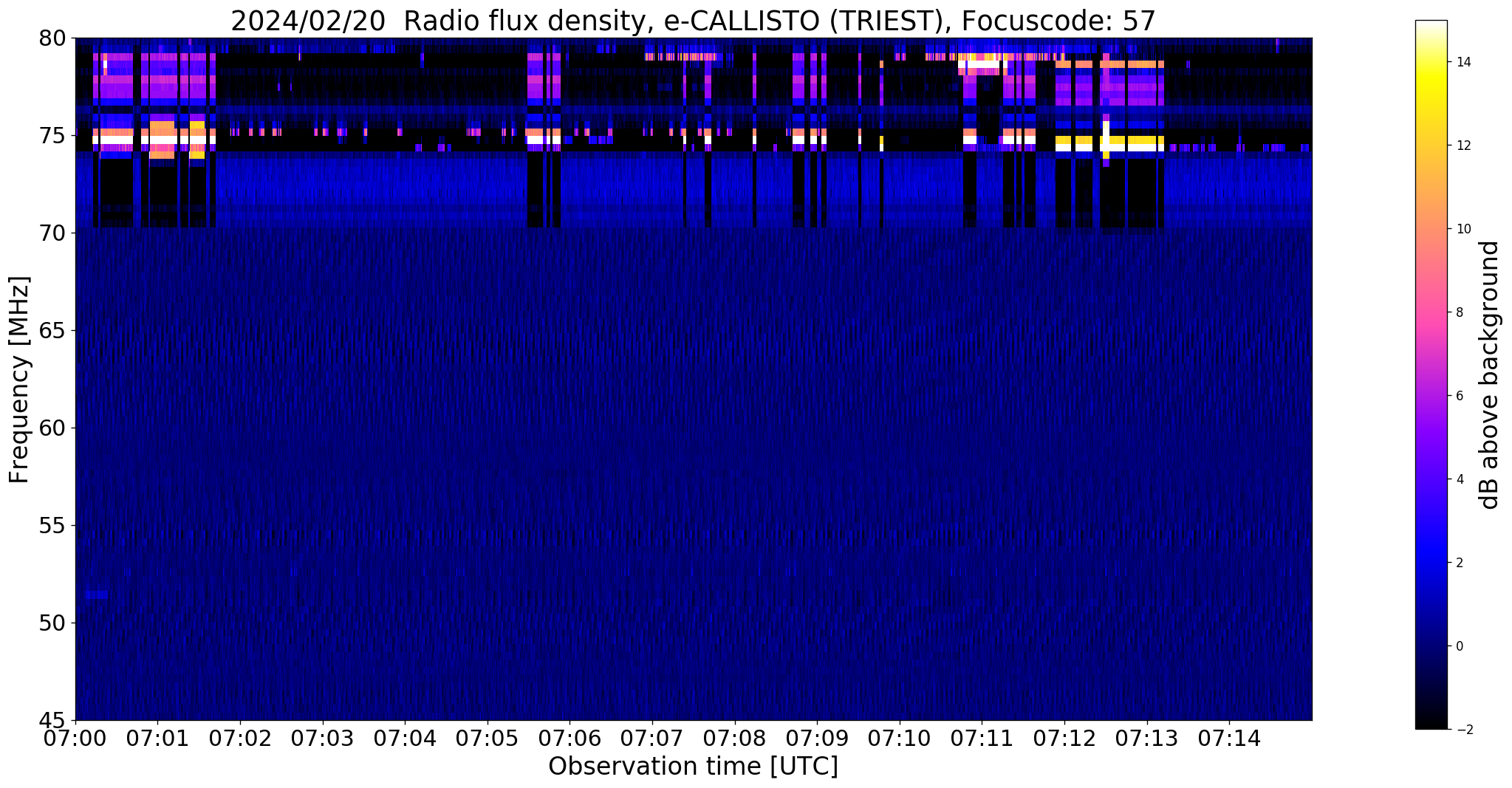
Task: Click the 07:11 time tick label
Action: click(982, 738)
